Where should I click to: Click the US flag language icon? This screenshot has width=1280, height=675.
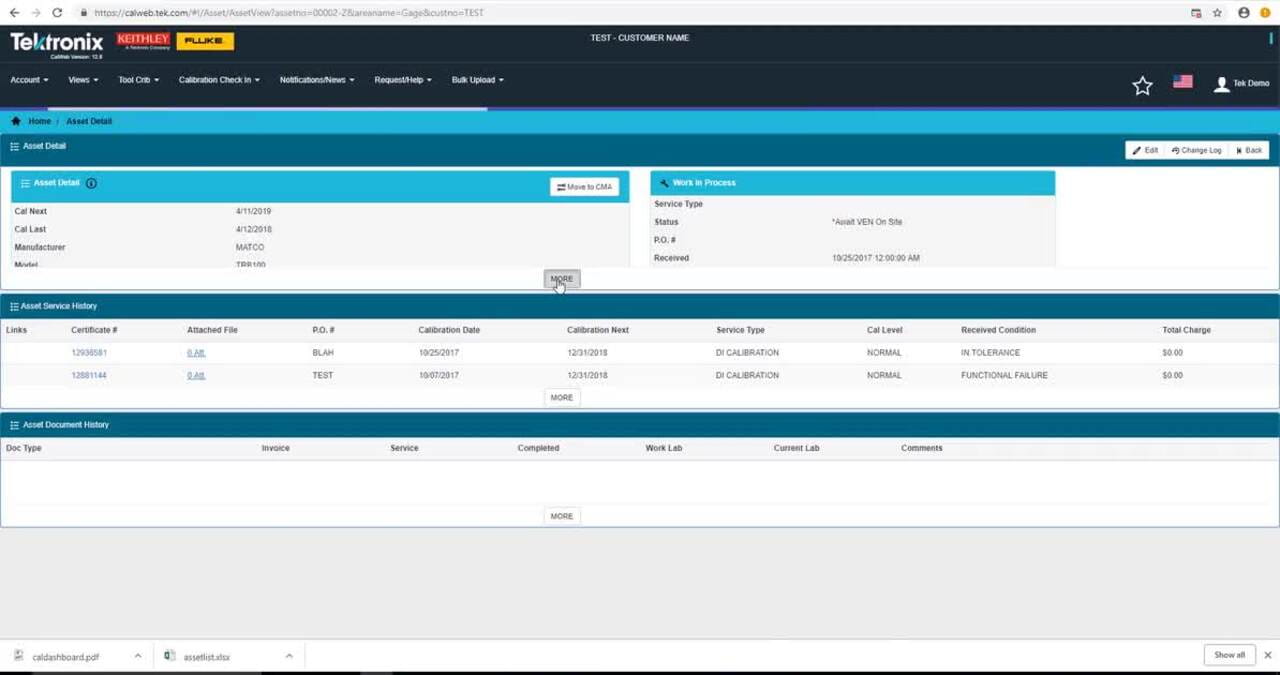(1183, 82)
